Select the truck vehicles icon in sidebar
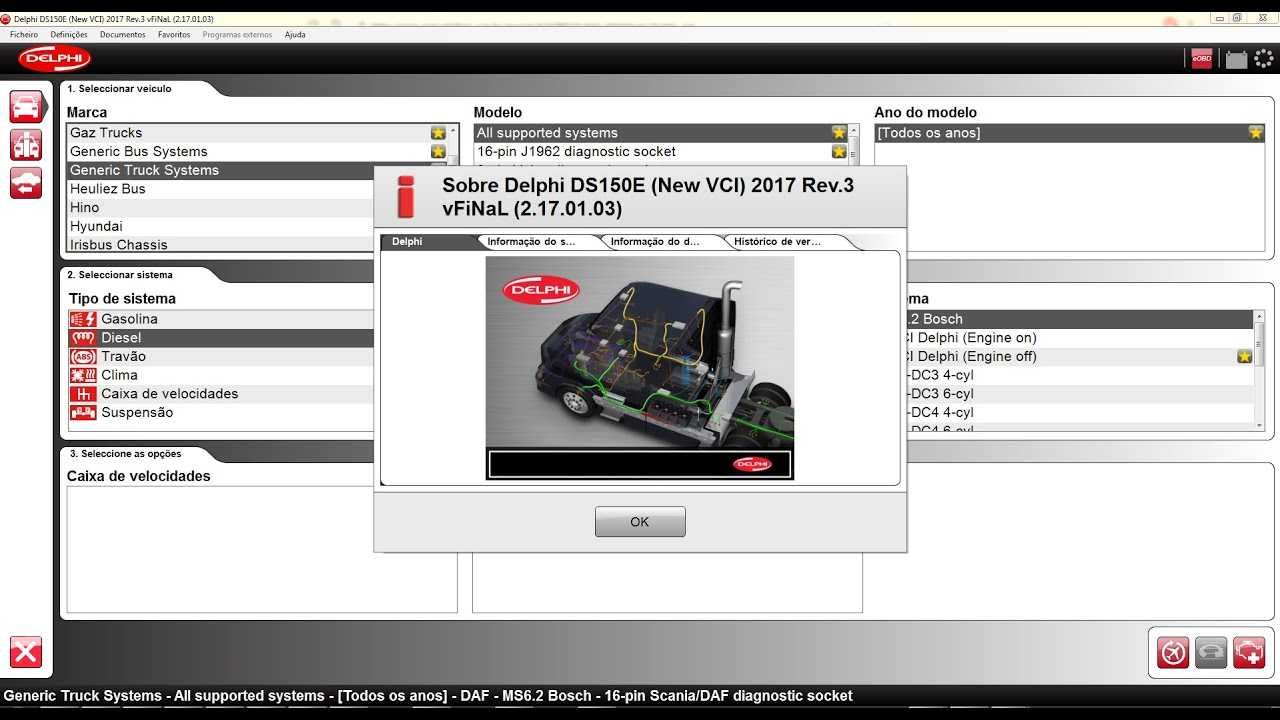The image size is (1280, 720). tap(26, 145)
